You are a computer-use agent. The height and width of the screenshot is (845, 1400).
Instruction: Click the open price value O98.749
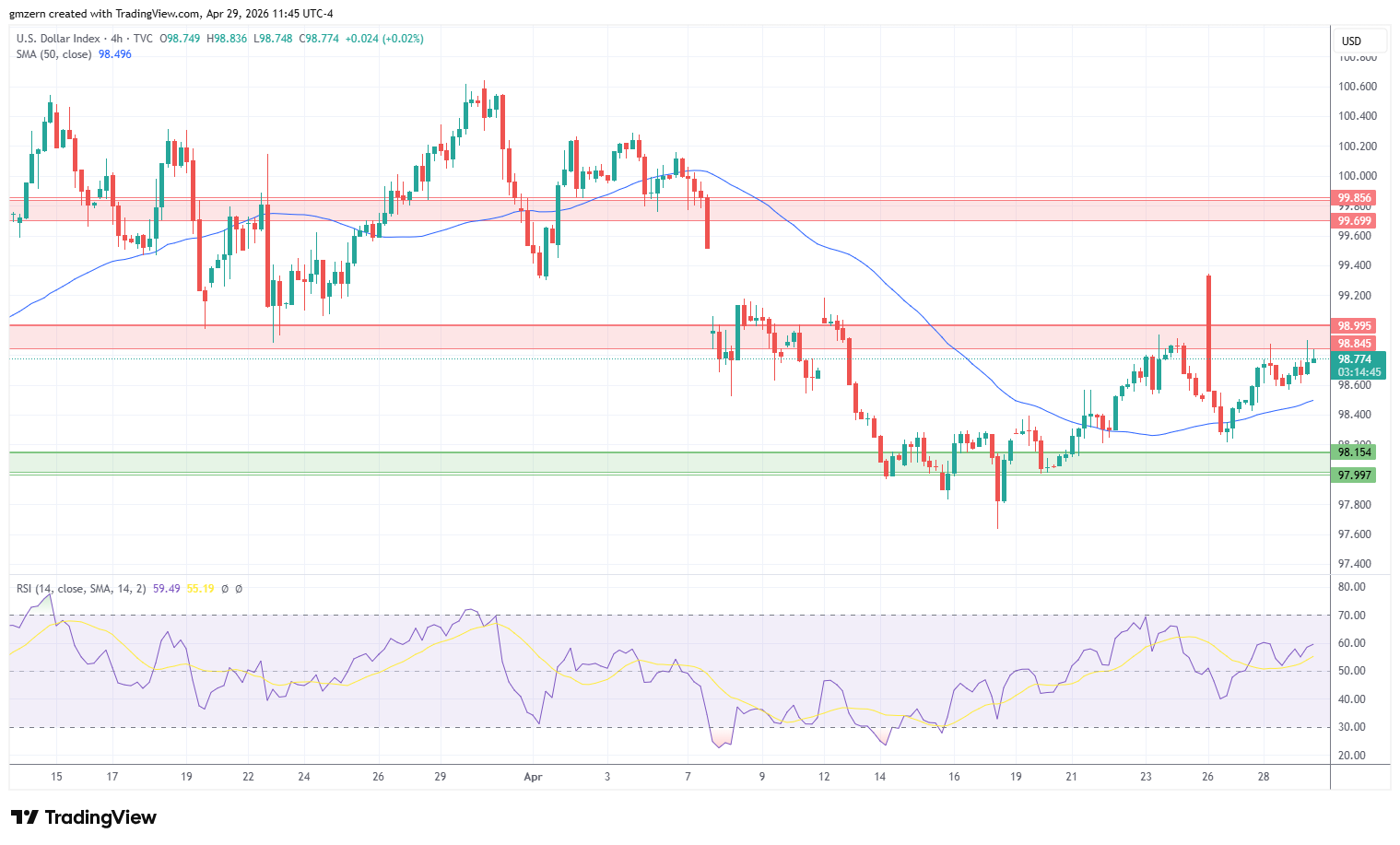point(181,39)
